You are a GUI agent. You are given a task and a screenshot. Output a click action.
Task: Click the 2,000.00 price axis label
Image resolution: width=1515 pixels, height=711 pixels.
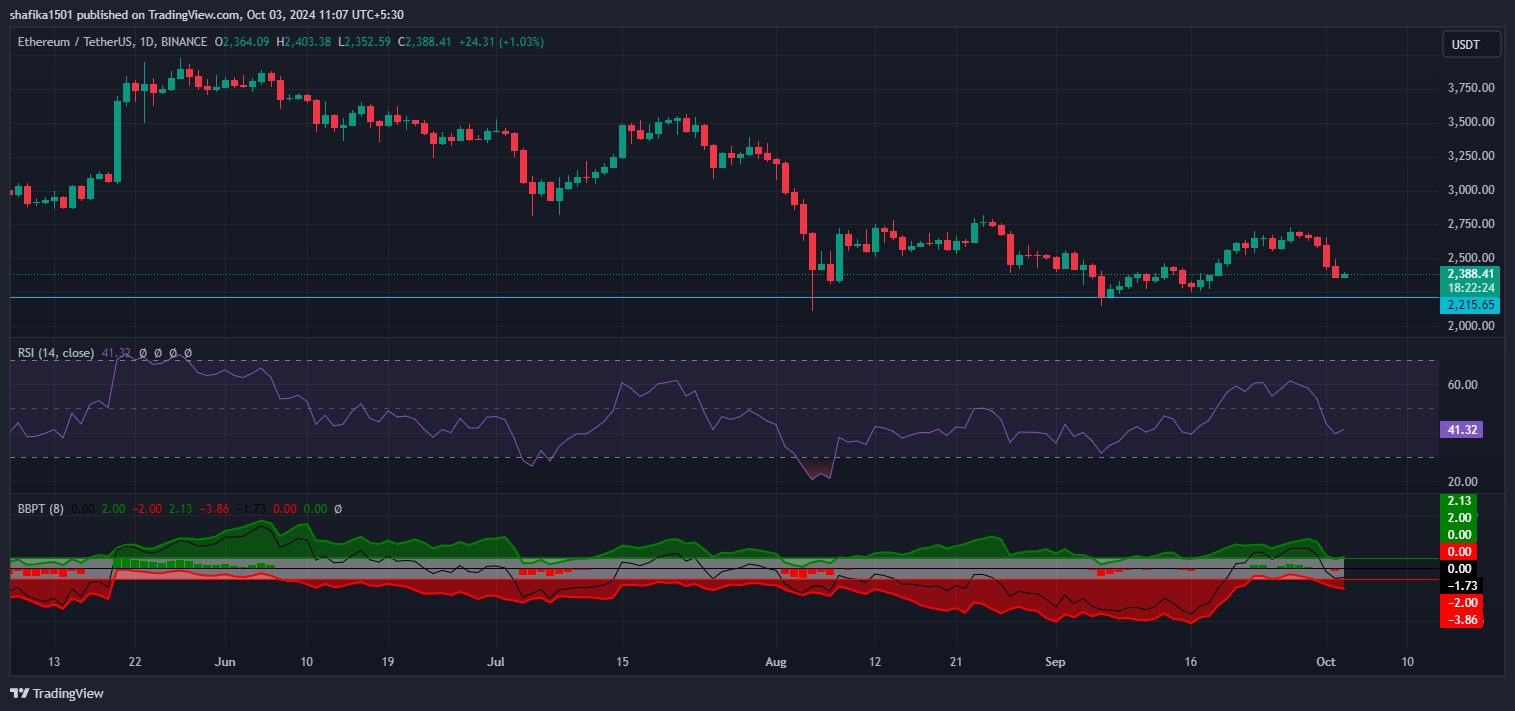[1471, 326]
